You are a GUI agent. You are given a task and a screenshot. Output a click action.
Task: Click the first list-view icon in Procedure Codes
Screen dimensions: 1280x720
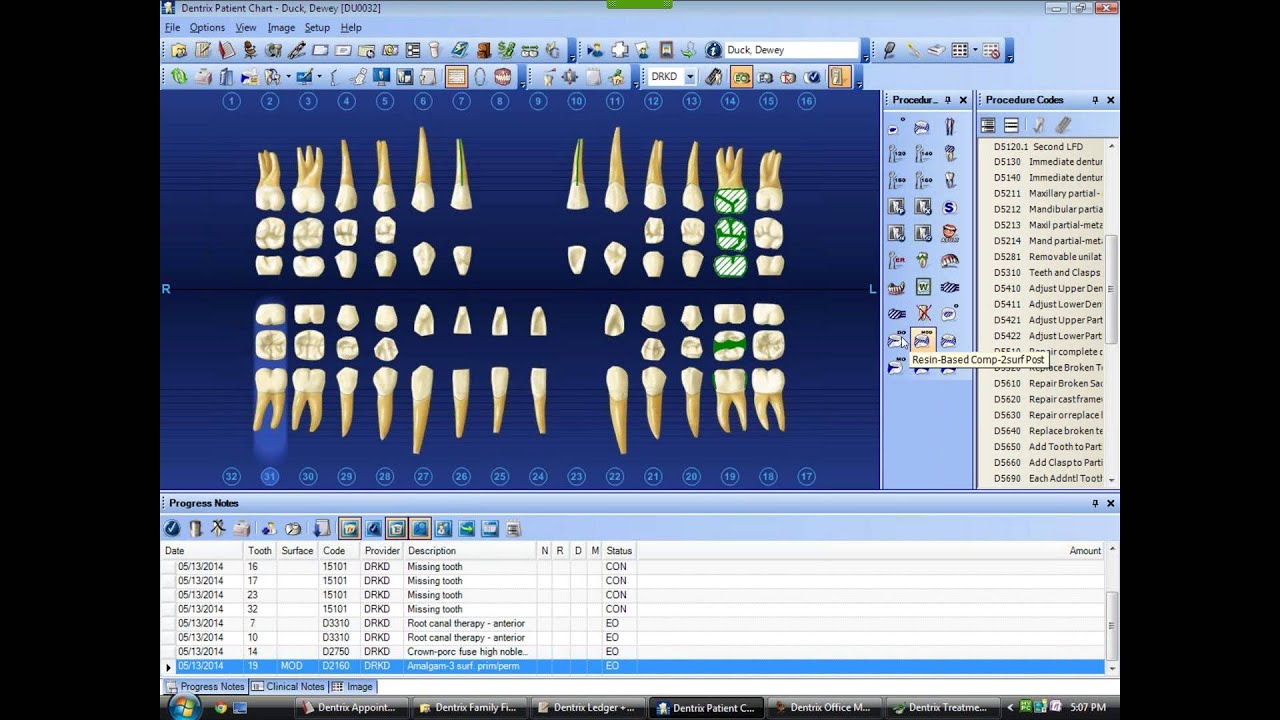coord(988,125)
